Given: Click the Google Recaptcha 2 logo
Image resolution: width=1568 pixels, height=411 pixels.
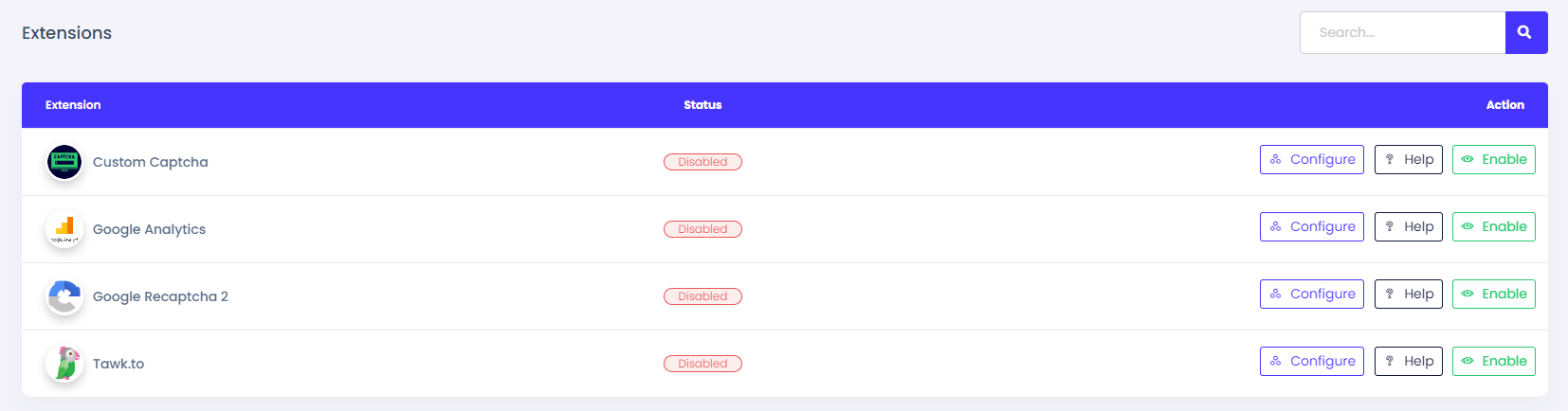Looking at the screenshot, I should [x=64, y=296].
